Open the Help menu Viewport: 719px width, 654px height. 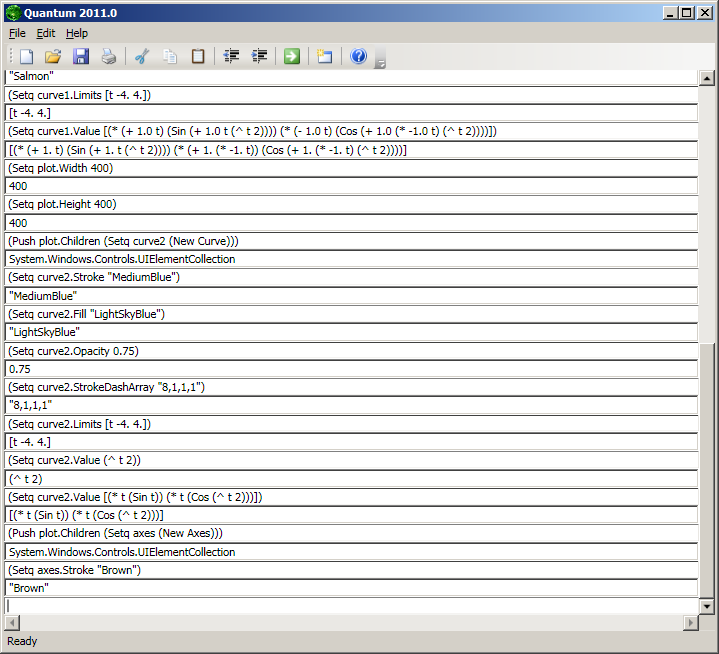[x=77, y=33]
